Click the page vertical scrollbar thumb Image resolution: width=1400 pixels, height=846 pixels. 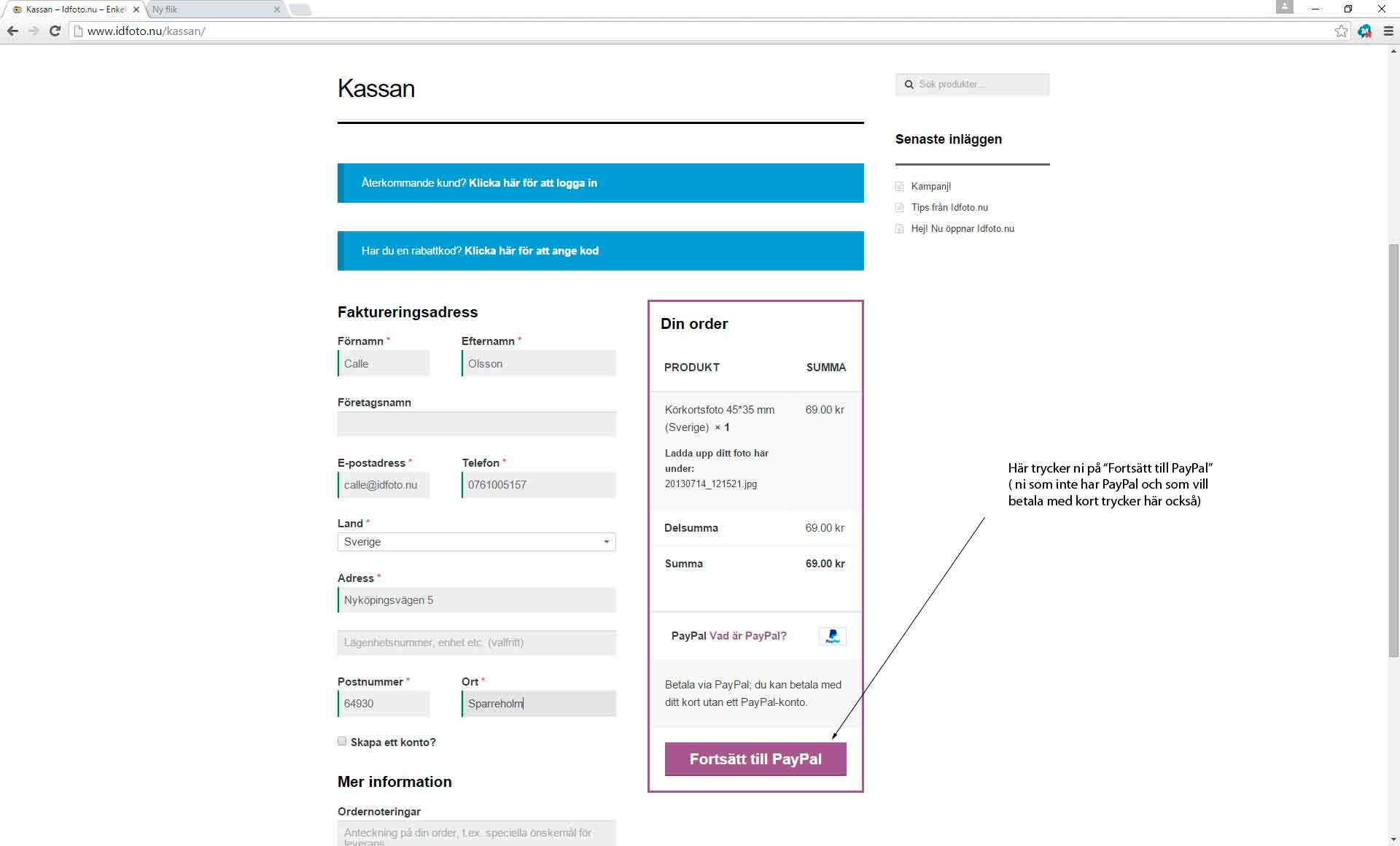(1393, 451)
